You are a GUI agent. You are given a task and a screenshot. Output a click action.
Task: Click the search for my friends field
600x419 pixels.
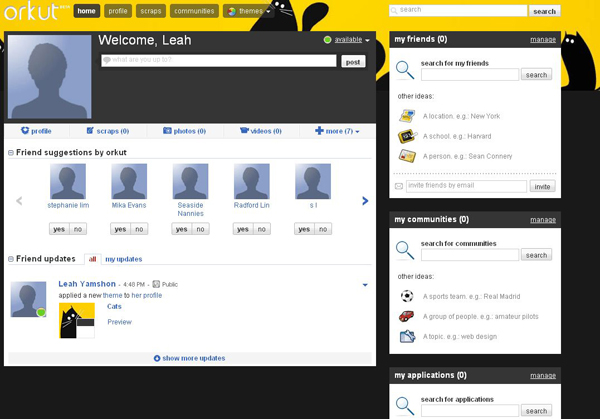[x=470, y=75]
